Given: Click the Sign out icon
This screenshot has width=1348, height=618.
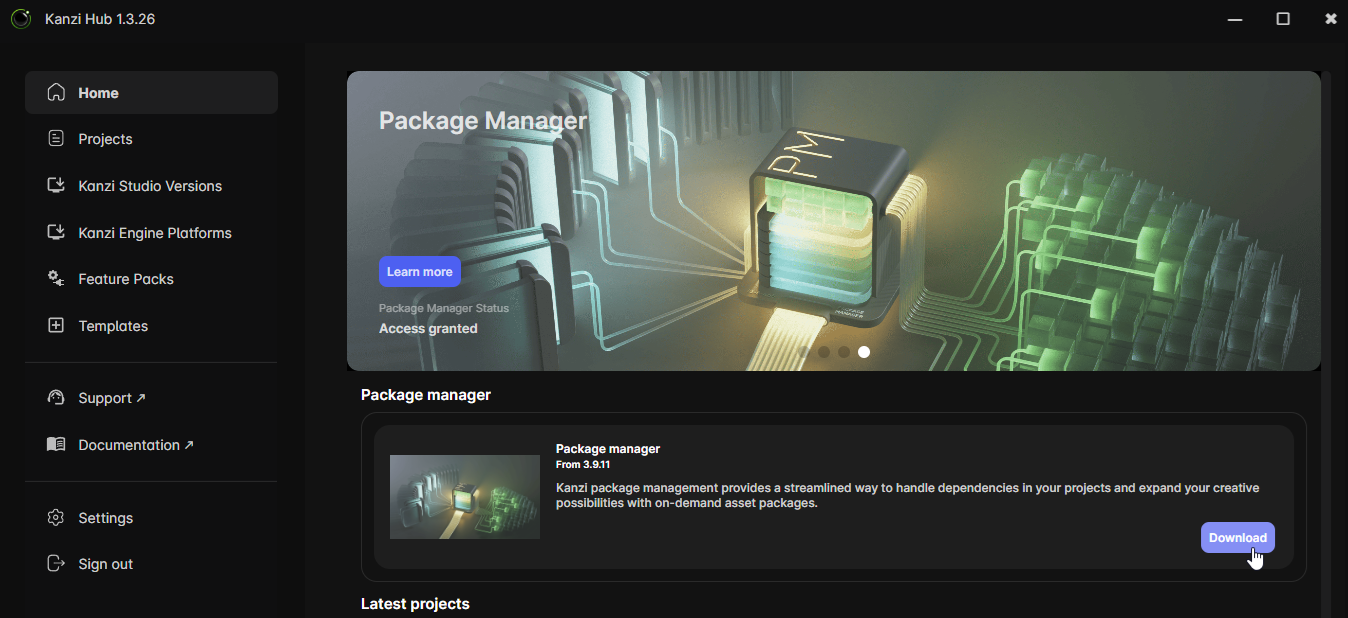Looking at the screenshot, I should tap(56, 563).
